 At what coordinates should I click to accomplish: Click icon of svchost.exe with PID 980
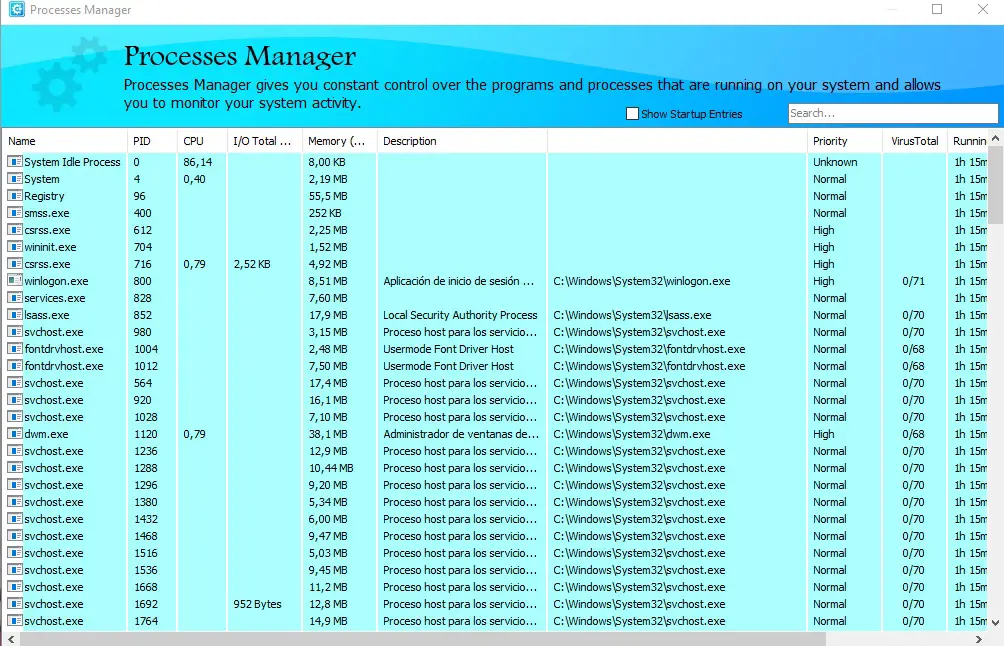point(15,332)
